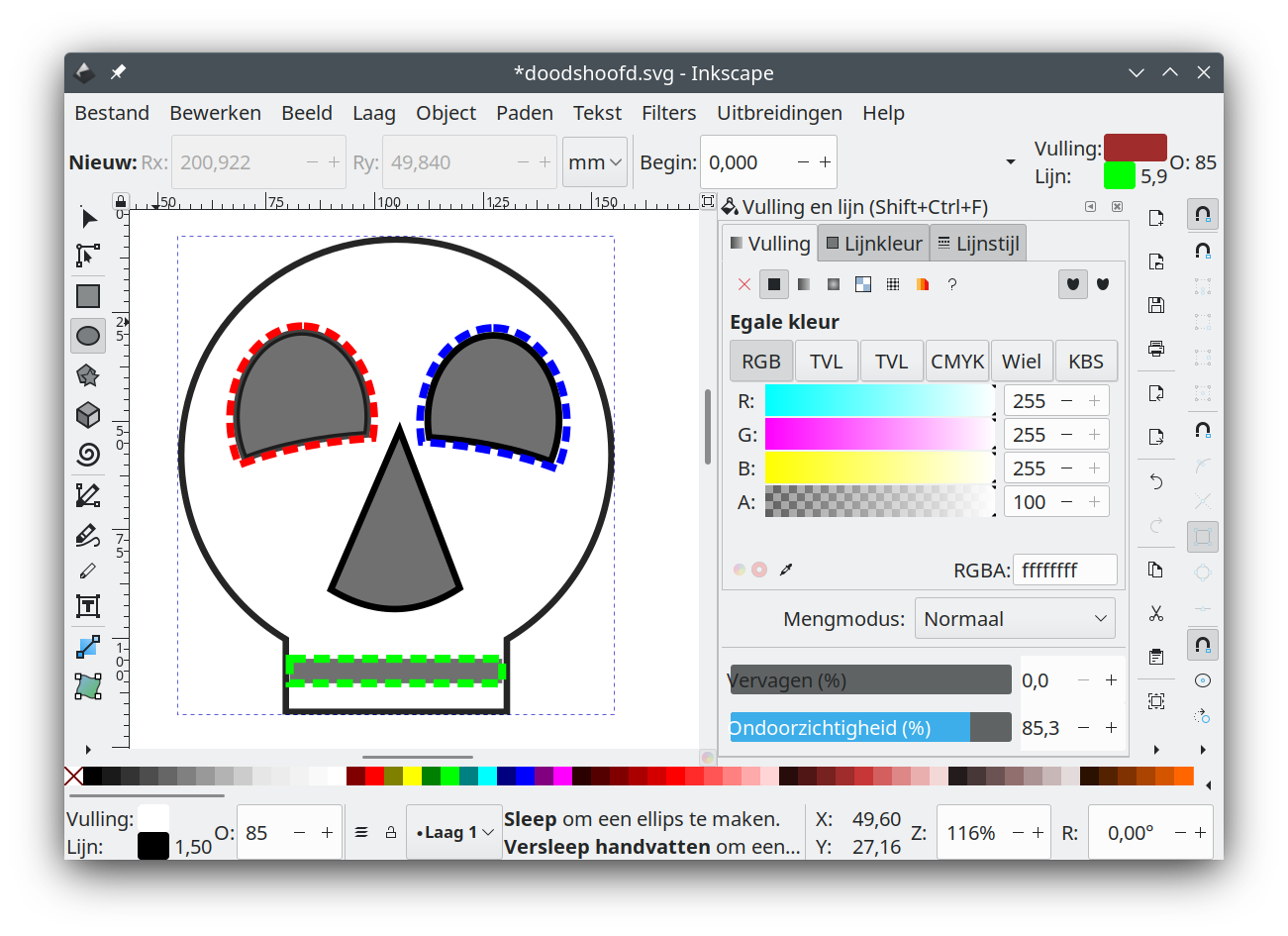Click the Cut scissors icon
This screenshot has width=1288, height=936.
[x=1155, y=613]
